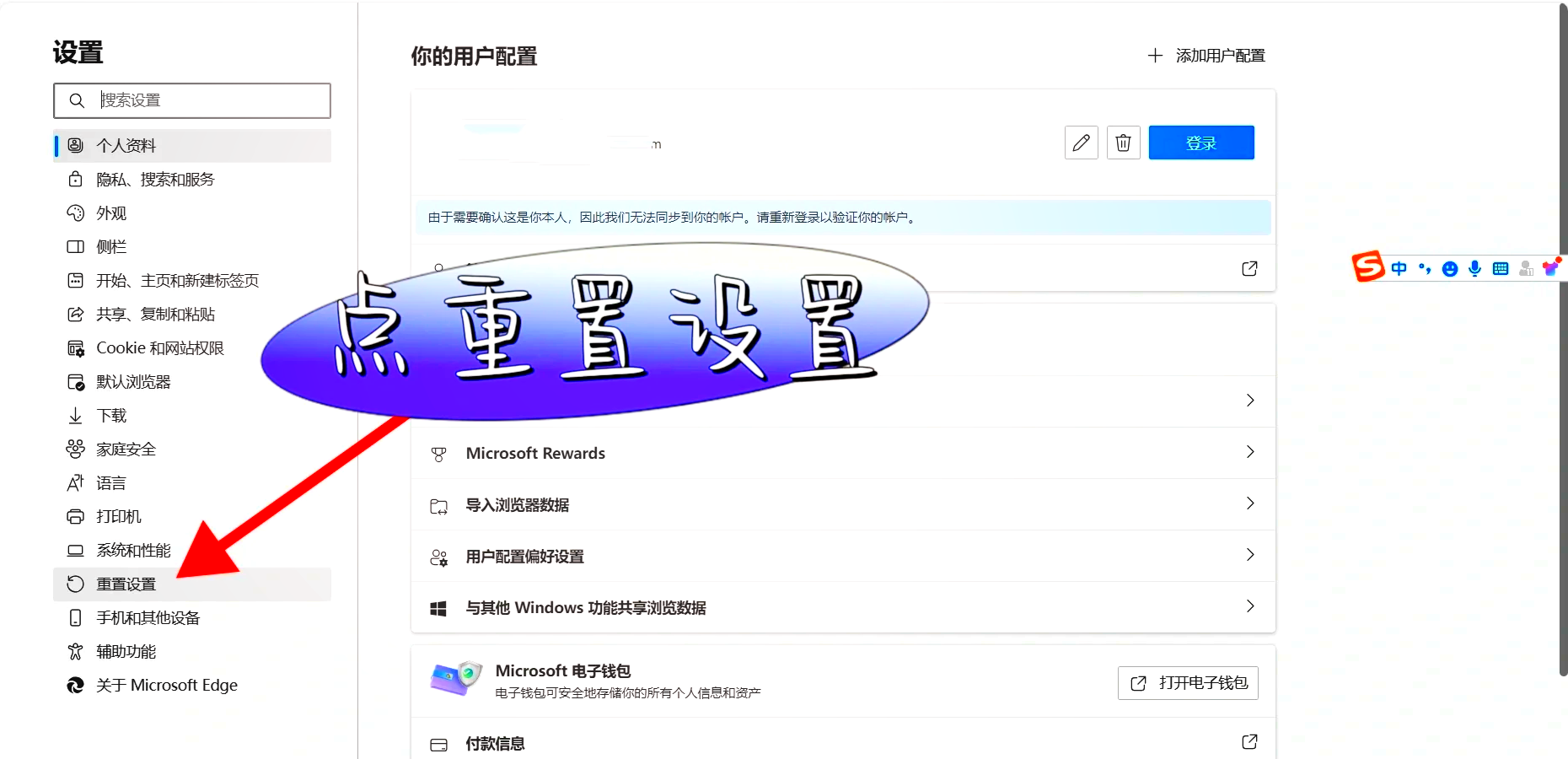
Task: Open 导入浏览器数据
Action: tap(843, 504)
